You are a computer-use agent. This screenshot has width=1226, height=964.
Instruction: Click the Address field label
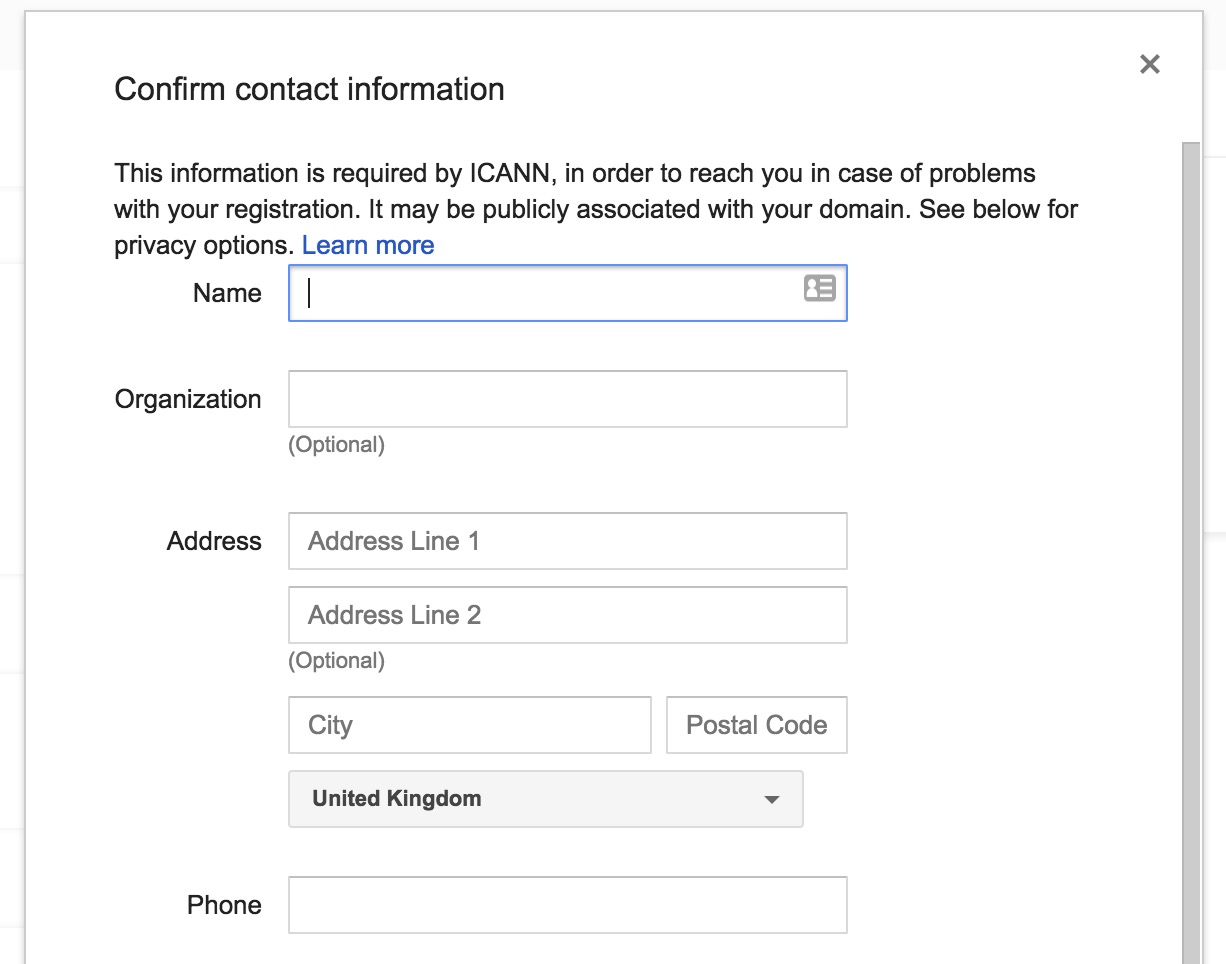coord(214,541)
